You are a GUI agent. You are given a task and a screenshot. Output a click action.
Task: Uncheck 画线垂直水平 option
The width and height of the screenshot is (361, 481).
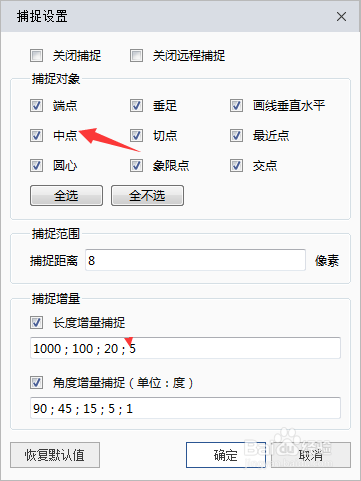(x=236, y=106)
